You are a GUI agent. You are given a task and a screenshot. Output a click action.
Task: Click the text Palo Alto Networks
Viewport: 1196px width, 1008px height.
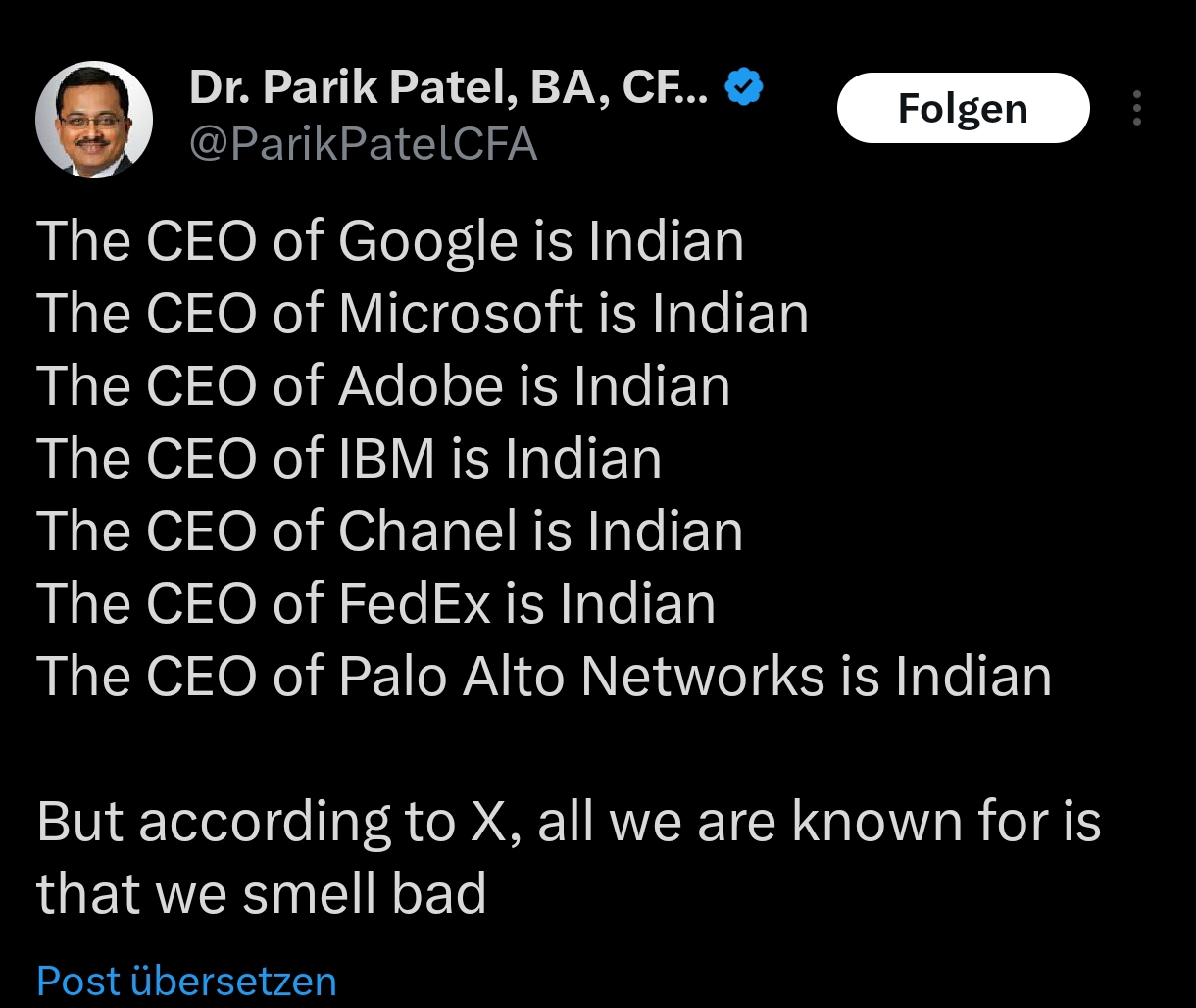coord(581,676)
